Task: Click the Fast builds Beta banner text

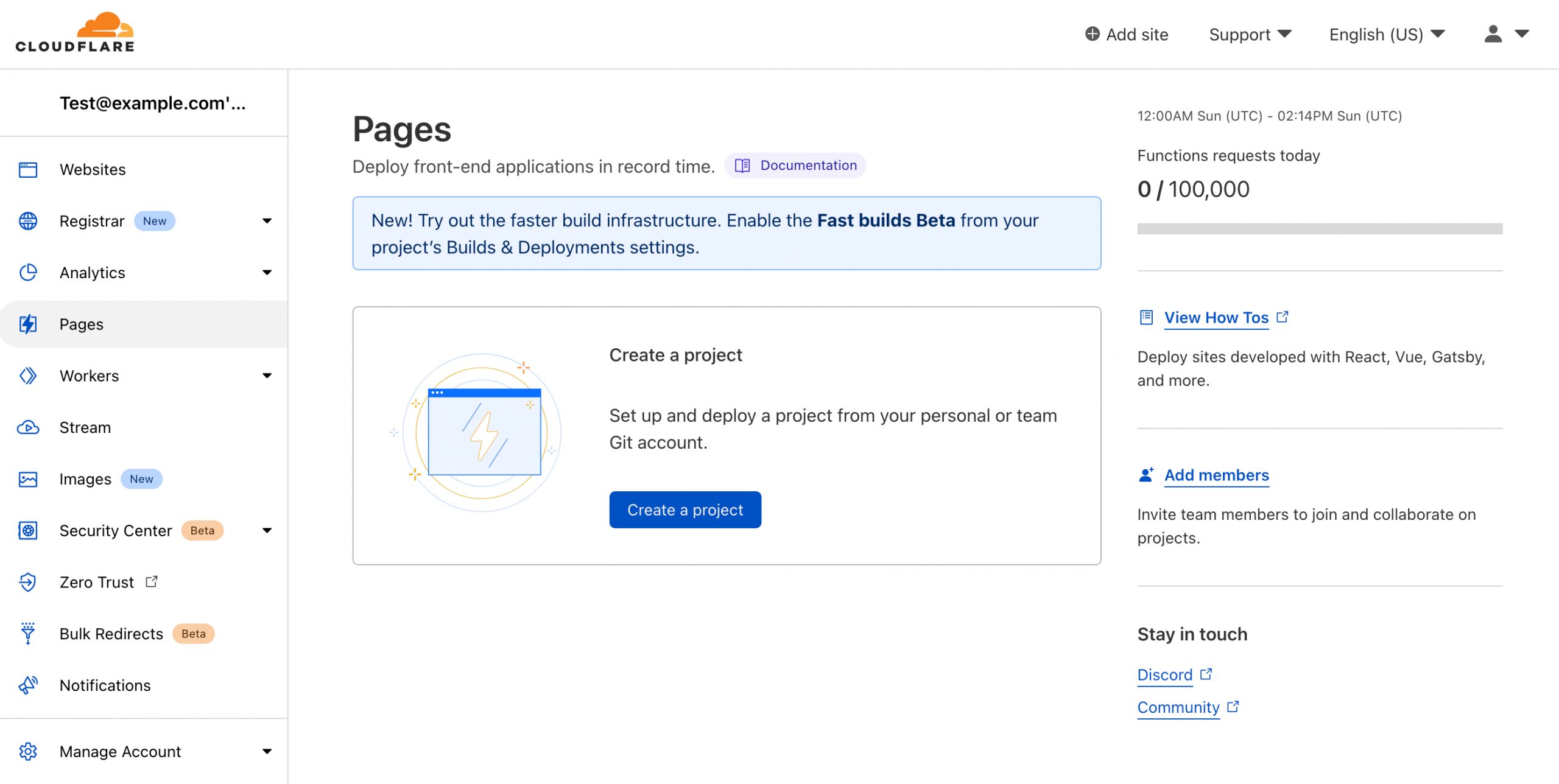Action: tap(886, 220)
